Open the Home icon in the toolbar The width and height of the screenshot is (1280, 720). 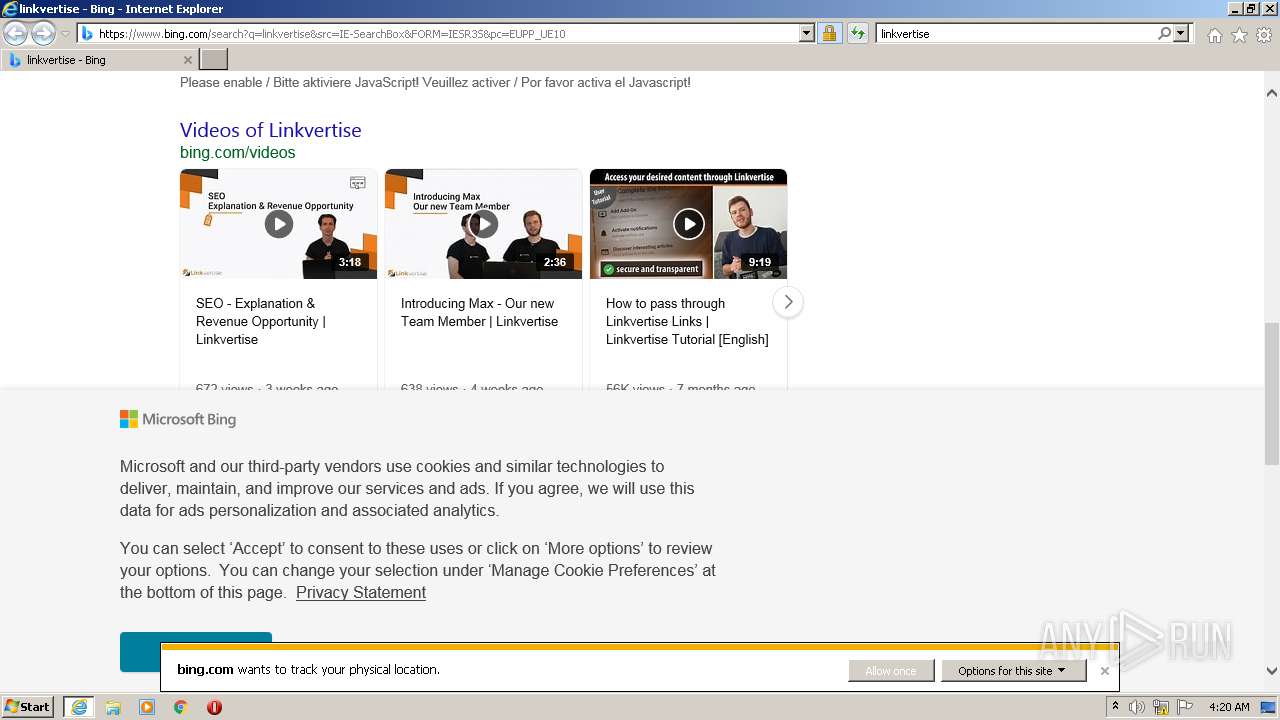pos(1214,35)
